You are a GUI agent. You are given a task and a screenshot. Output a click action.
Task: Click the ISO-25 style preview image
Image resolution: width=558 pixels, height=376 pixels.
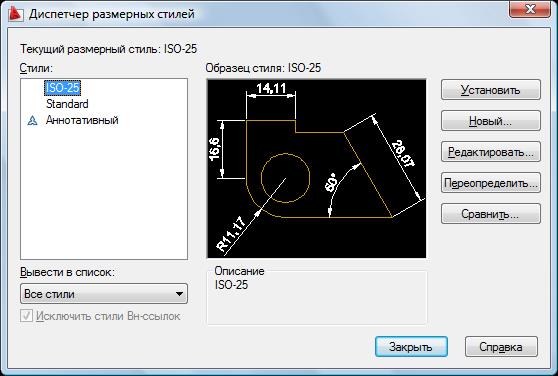tap(316, 169)
